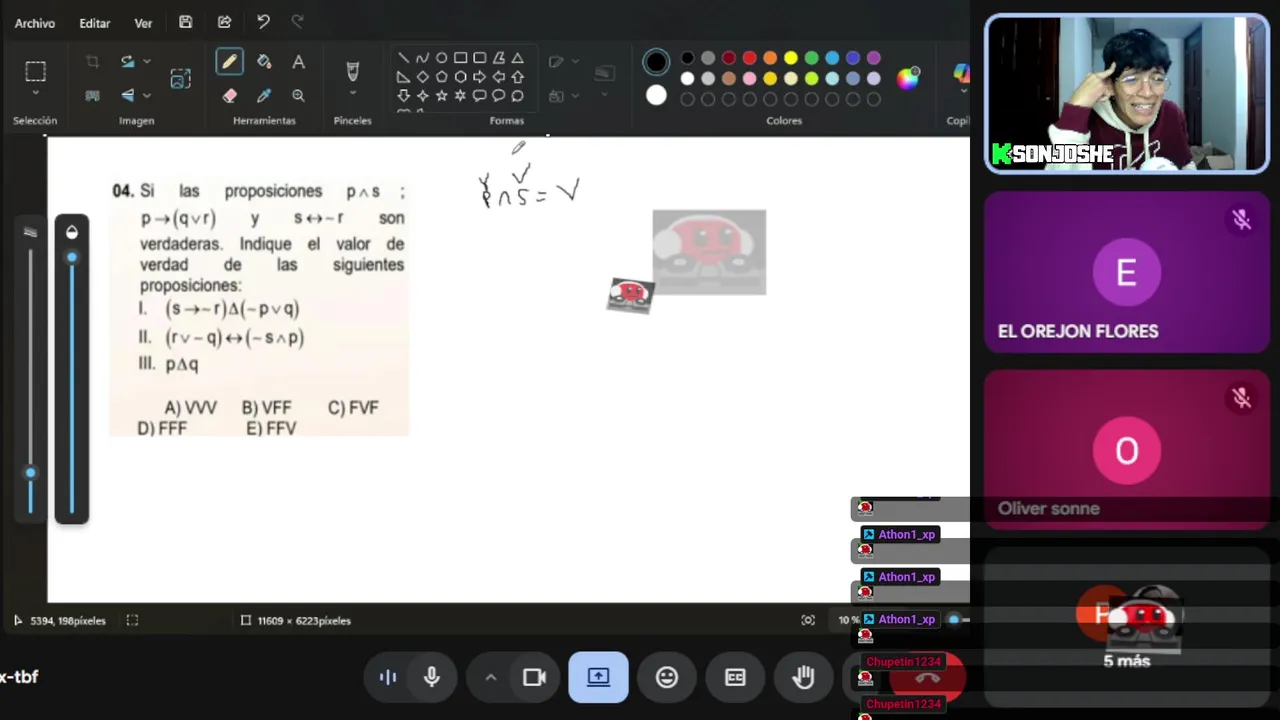The height and width of the screenshot is (720, 1280).
Task: Click the Rotate image icon
Action: click(127, 62)
